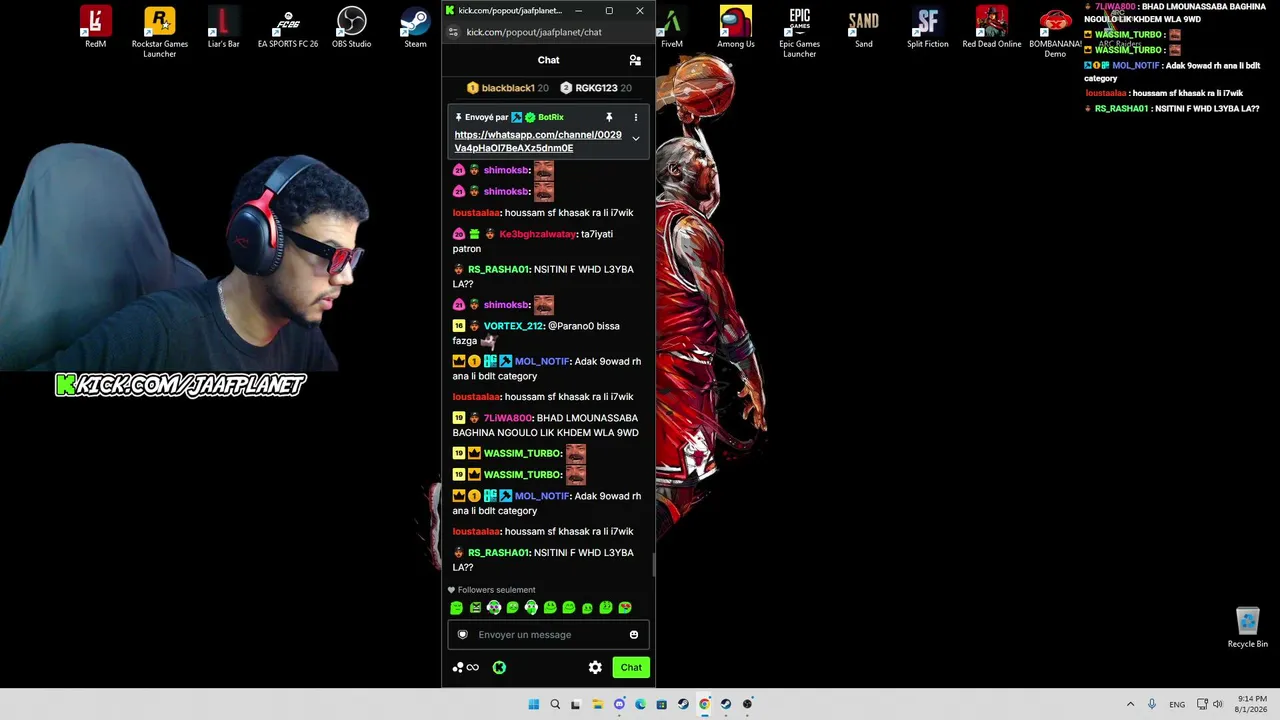The height and width of the screenshot is (720, 1280).
Task: Insert the first green quick emote
Action: coord(457,607)
